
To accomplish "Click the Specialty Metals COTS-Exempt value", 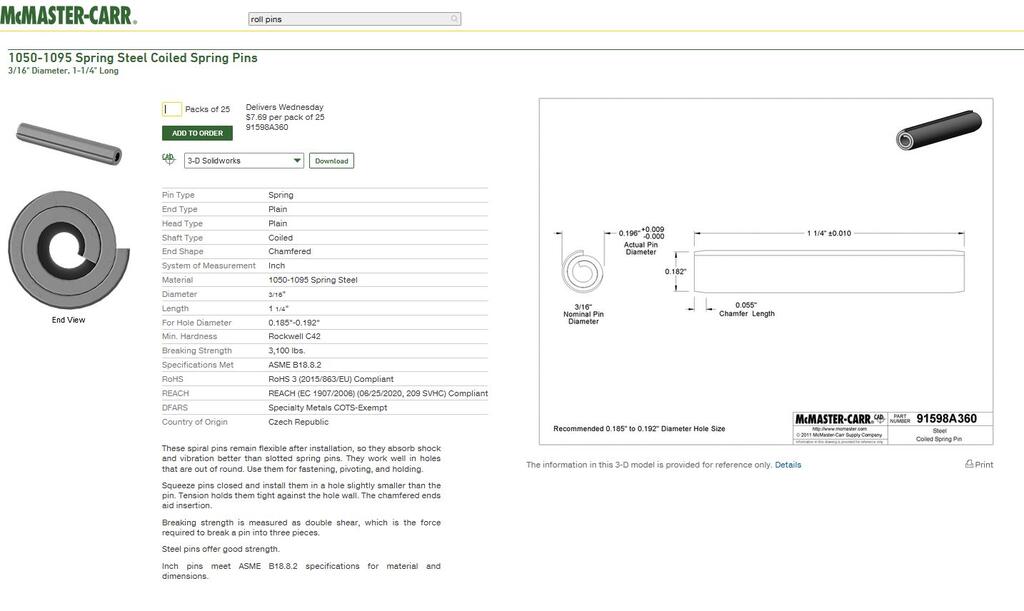I will coord(328,408).
